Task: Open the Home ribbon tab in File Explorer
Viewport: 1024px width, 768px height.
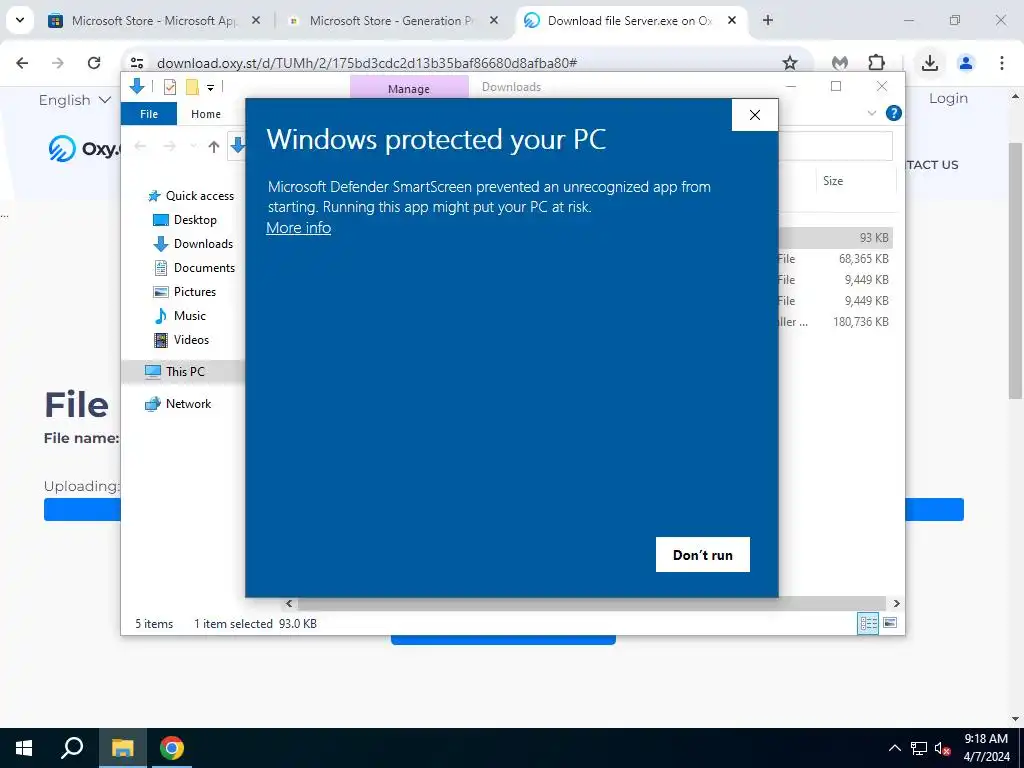Action: [206, 114]
